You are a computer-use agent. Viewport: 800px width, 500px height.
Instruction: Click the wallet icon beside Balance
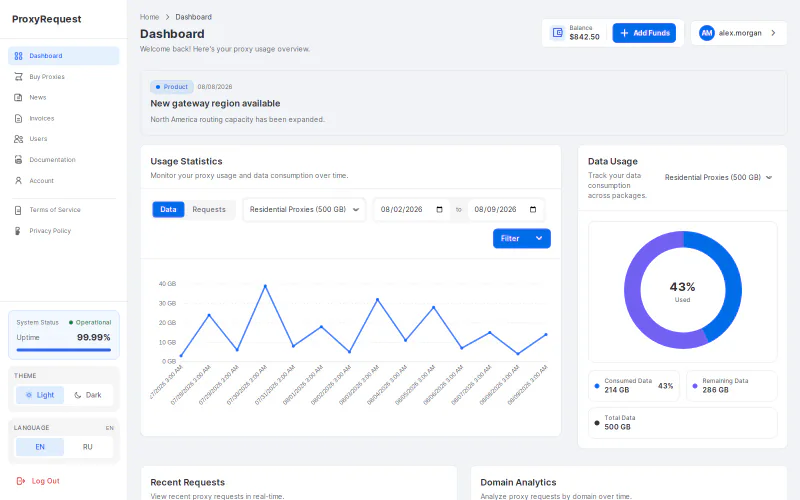pyautogui.click(x=558, y=33)
